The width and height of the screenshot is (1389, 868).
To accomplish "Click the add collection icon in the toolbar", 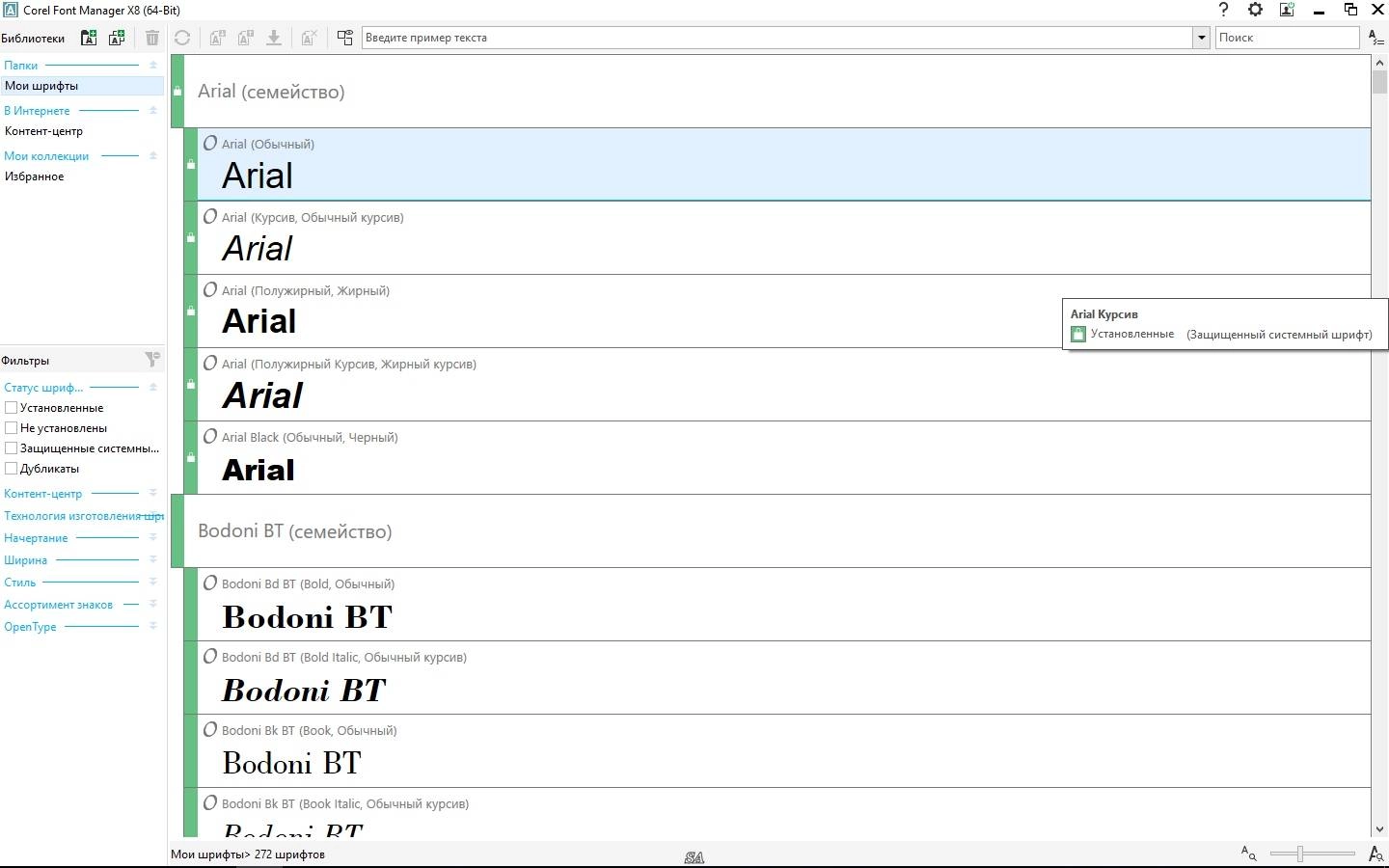I will click(117, 38).
